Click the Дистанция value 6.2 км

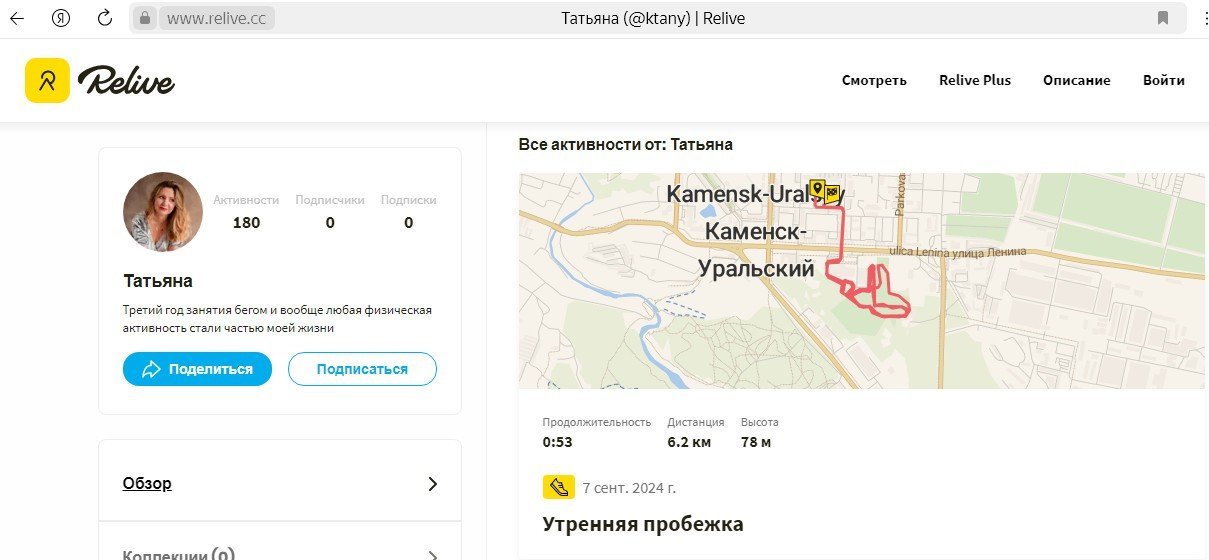(x=689, y=442)
